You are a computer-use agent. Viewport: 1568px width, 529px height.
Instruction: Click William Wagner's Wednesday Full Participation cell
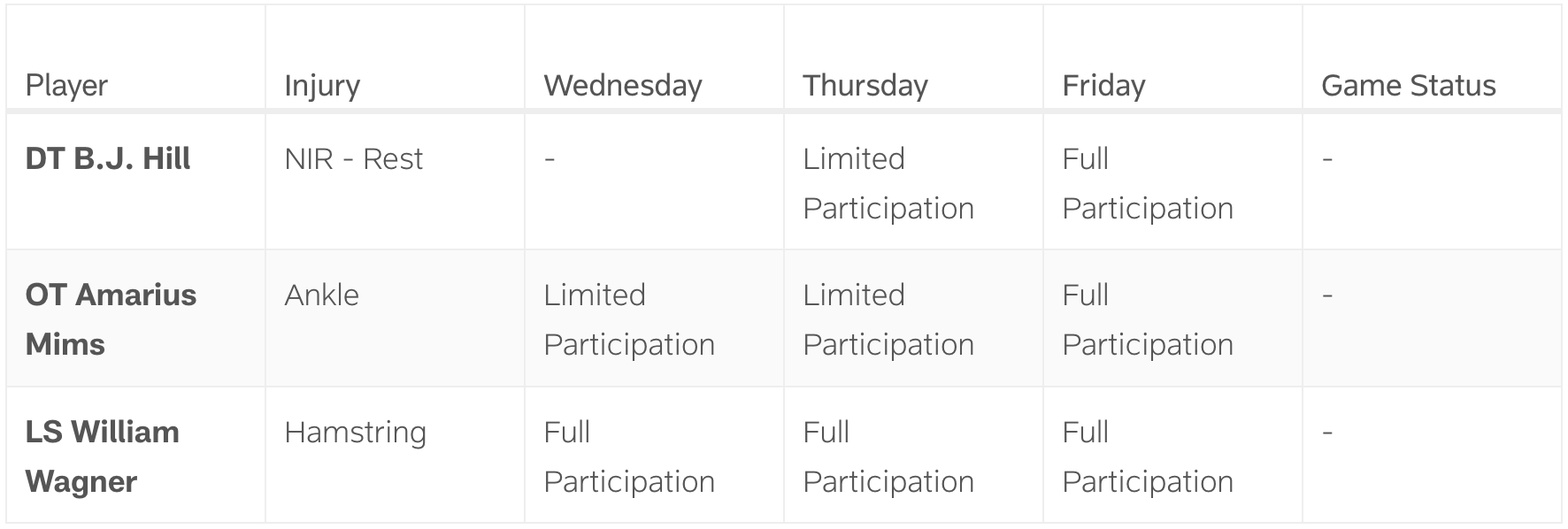pyautogui.click(x=628, y=456)
